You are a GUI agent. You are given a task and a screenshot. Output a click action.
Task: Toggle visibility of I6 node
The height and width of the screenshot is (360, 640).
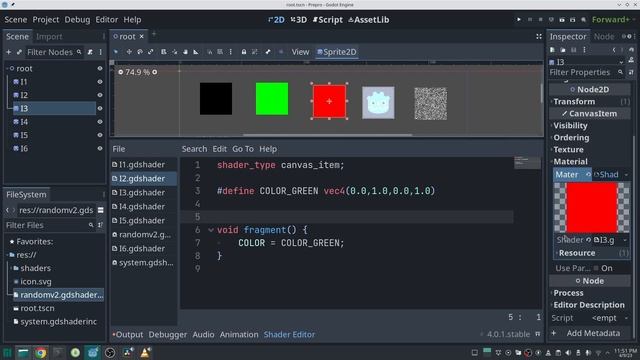point(100,149)
